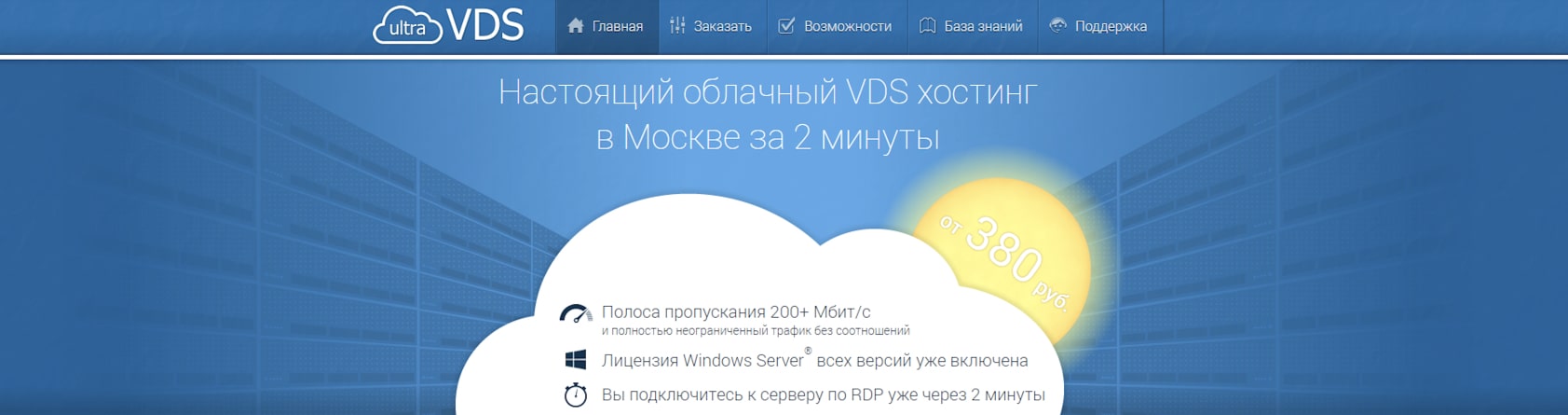Screen dimensions: 1568x415
Task: Open the Возможности menu item
Action: coord(837,26)
